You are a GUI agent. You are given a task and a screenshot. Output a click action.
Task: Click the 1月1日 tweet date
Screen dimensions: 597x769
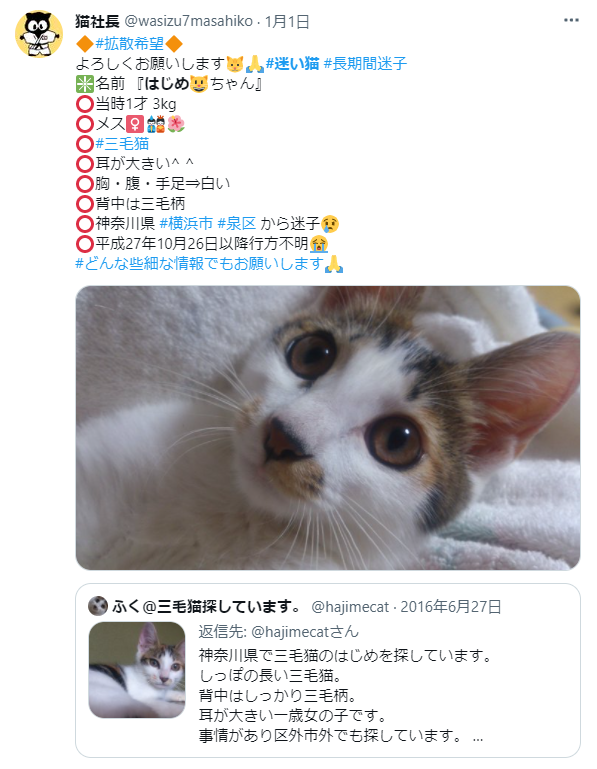tap(287, 22)
